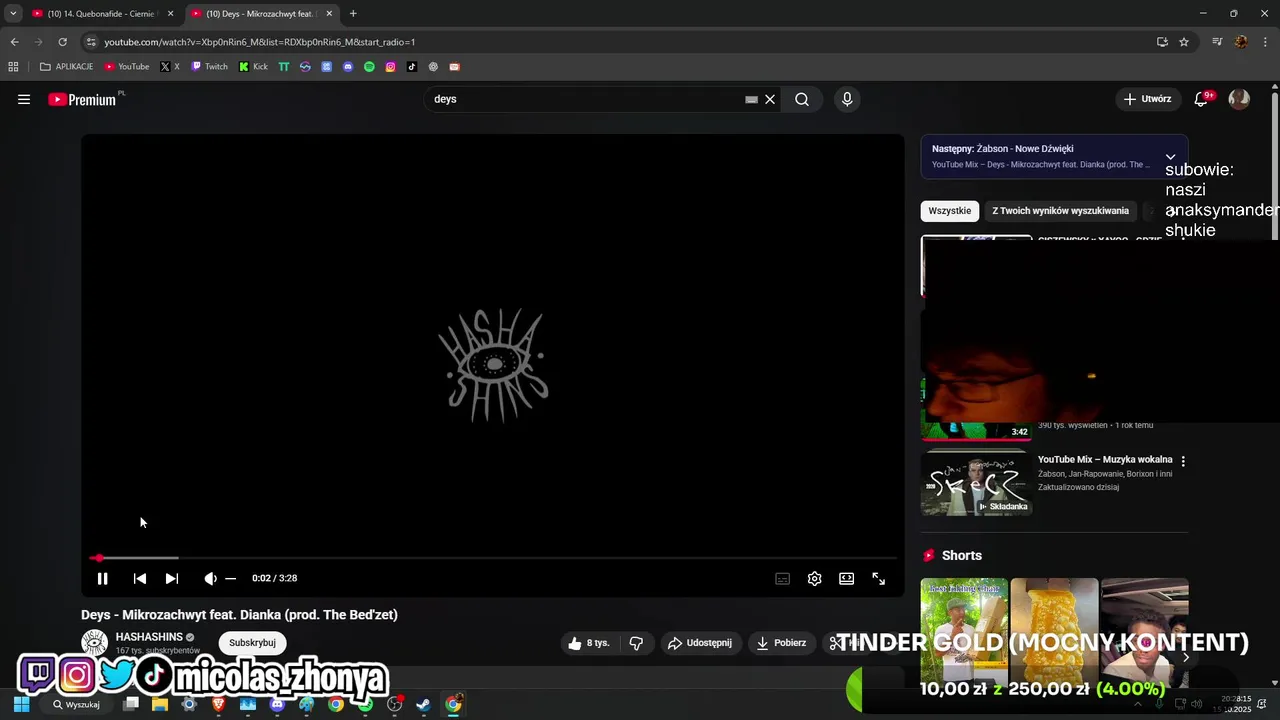
Task: Subscribe with the Subskrybuj button
Action: coord(252,643)
